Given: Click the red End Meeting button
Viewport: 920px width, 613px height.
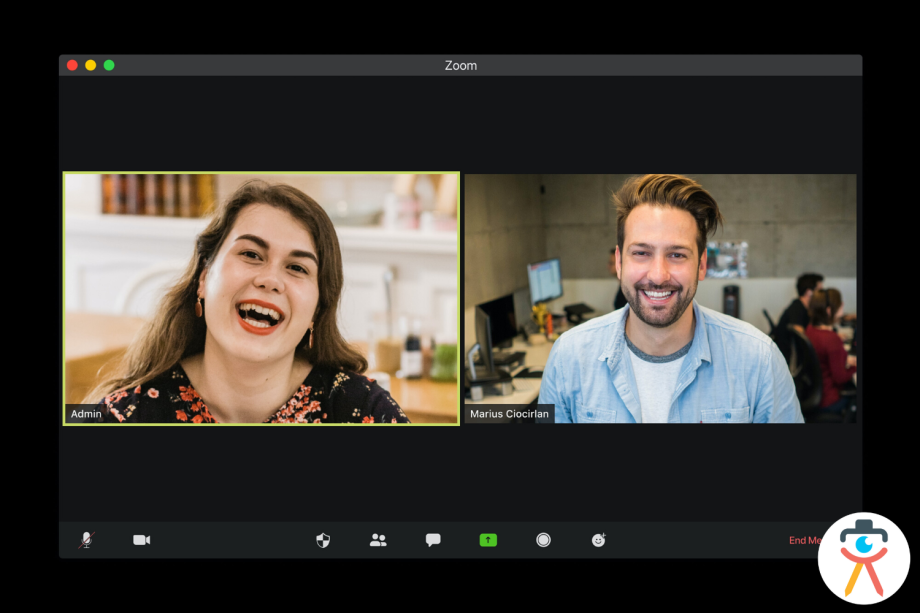Looking at the screenshot, I should coord(804,540).
